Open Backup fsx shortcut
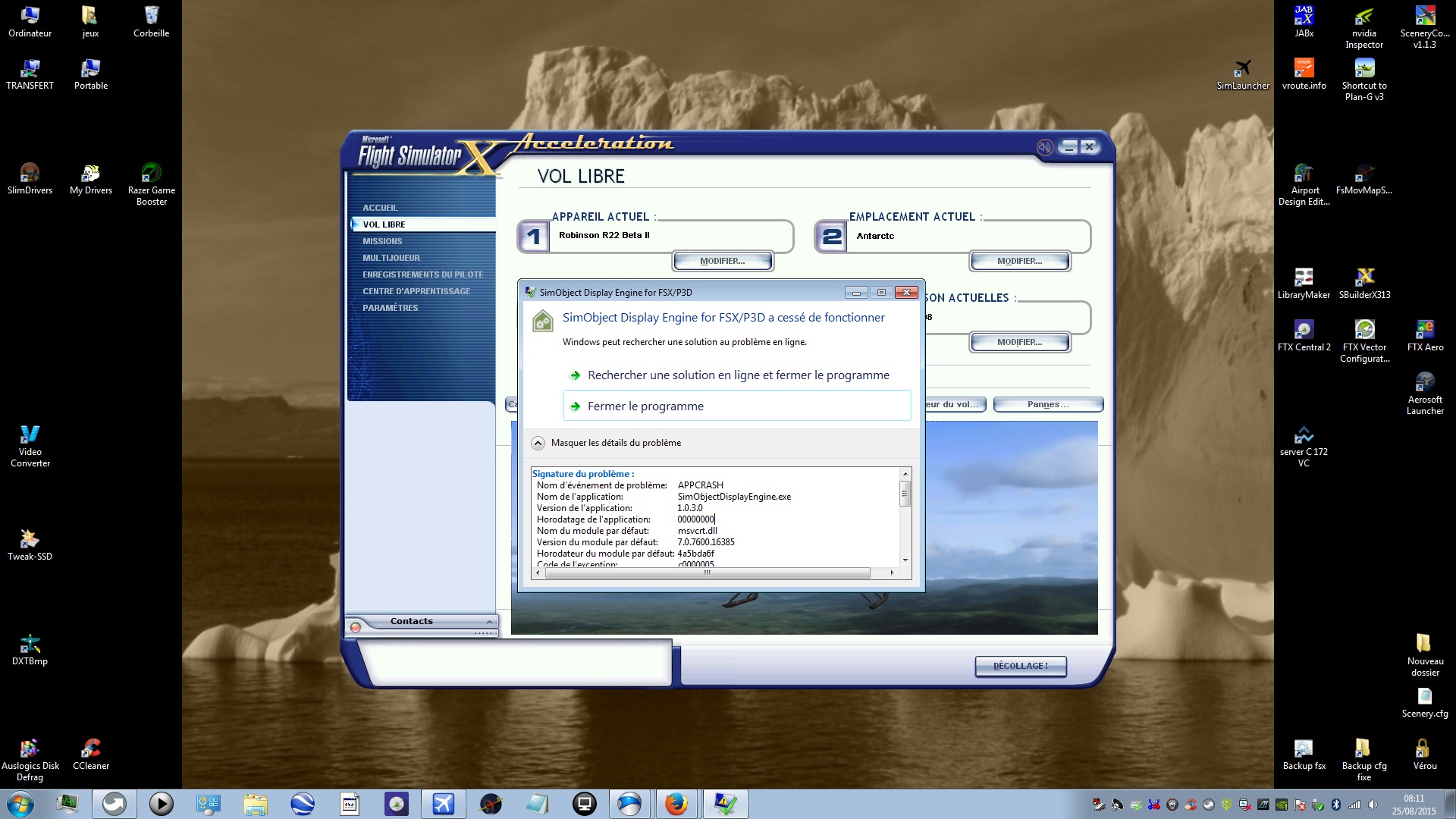 coord(1304,755)
